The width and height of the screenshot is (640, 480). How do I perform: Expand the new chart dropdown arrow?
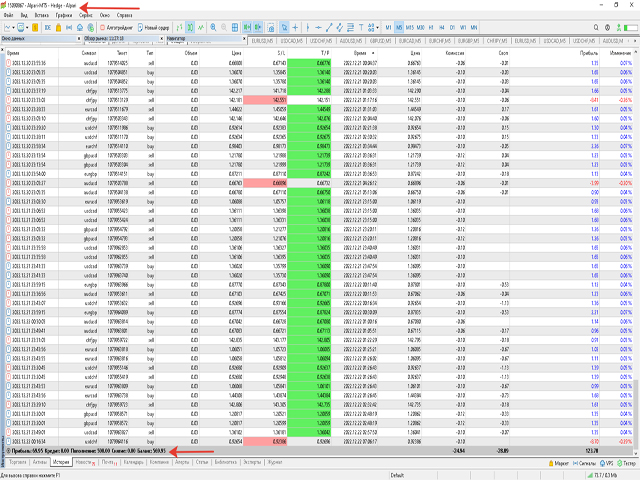point(13,28)
